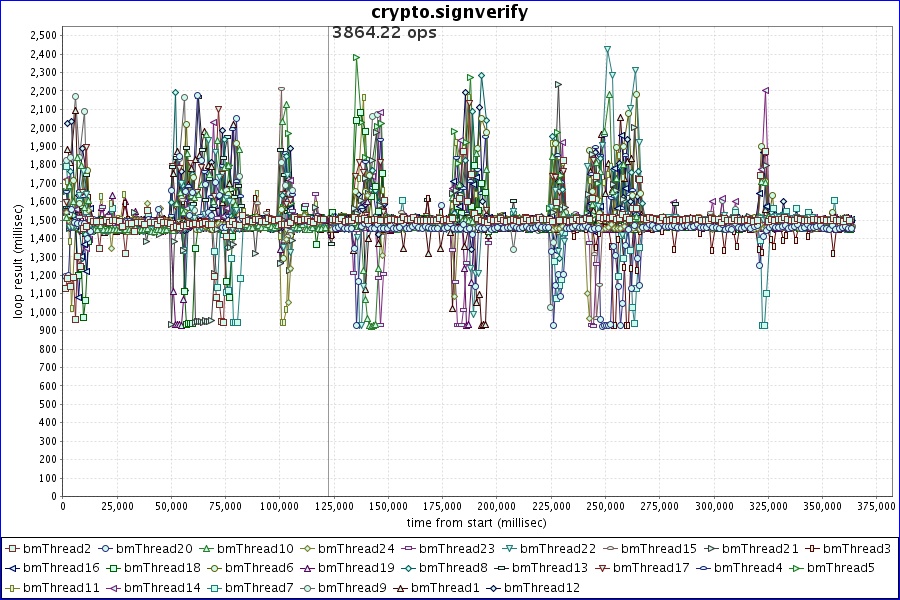The width and height of the screenshot is (900, 600).
Task: Click the bmThread3 legend entry text
Action: coord(856,549)
